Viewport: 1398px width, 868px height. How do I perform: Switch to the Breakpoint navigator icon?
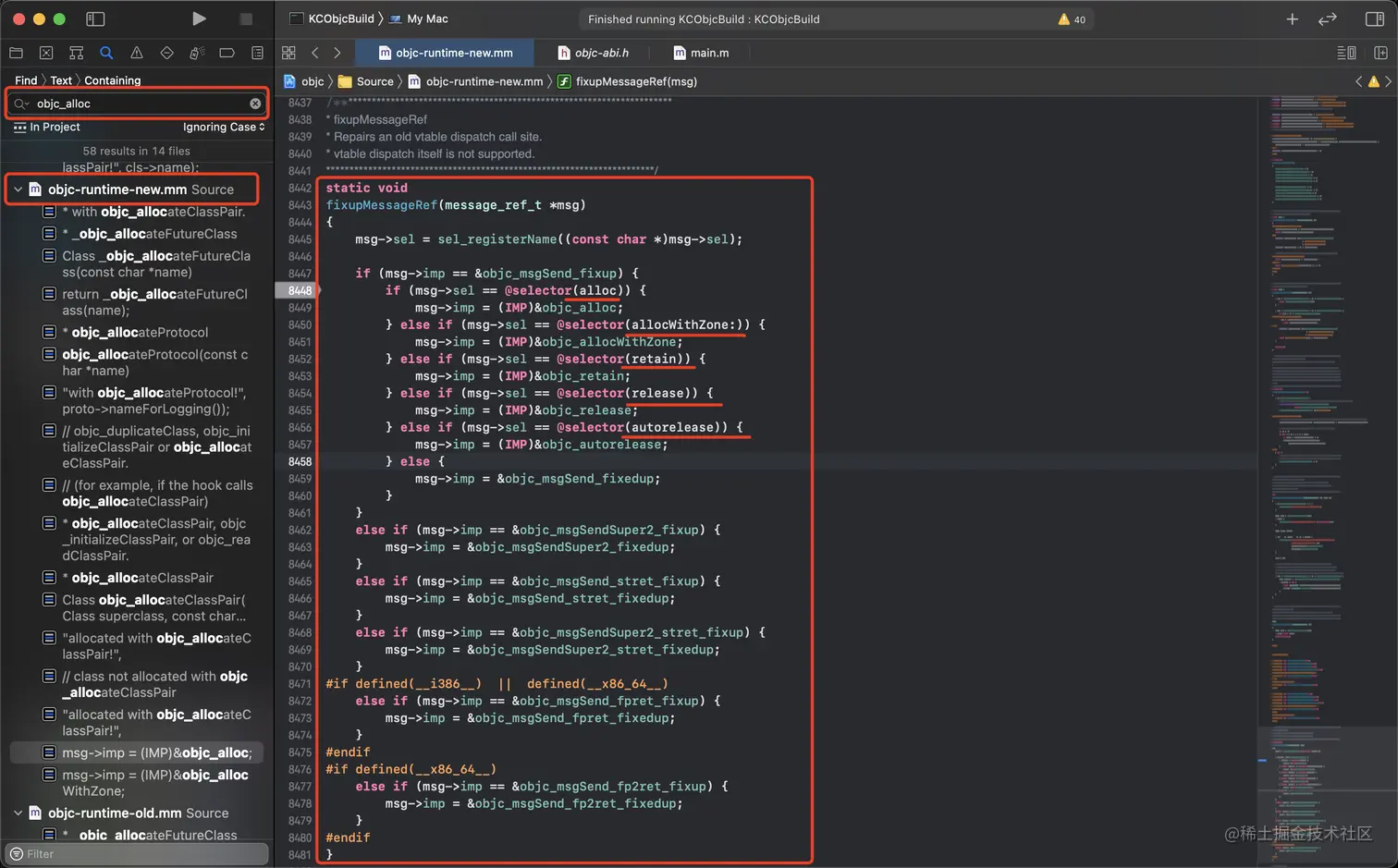pos(227,54)
